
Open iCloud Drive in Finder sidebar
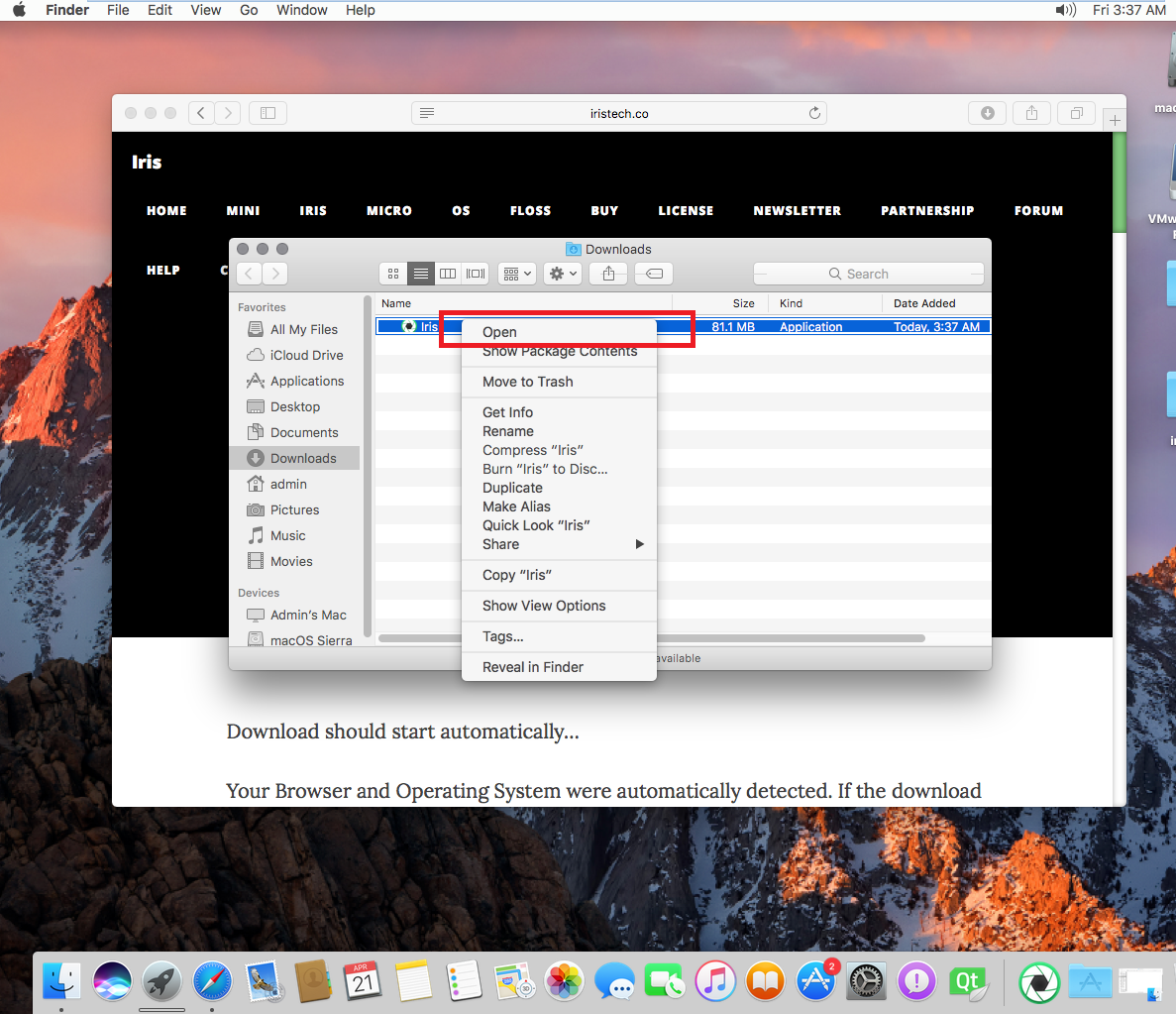tap(295, 355)
